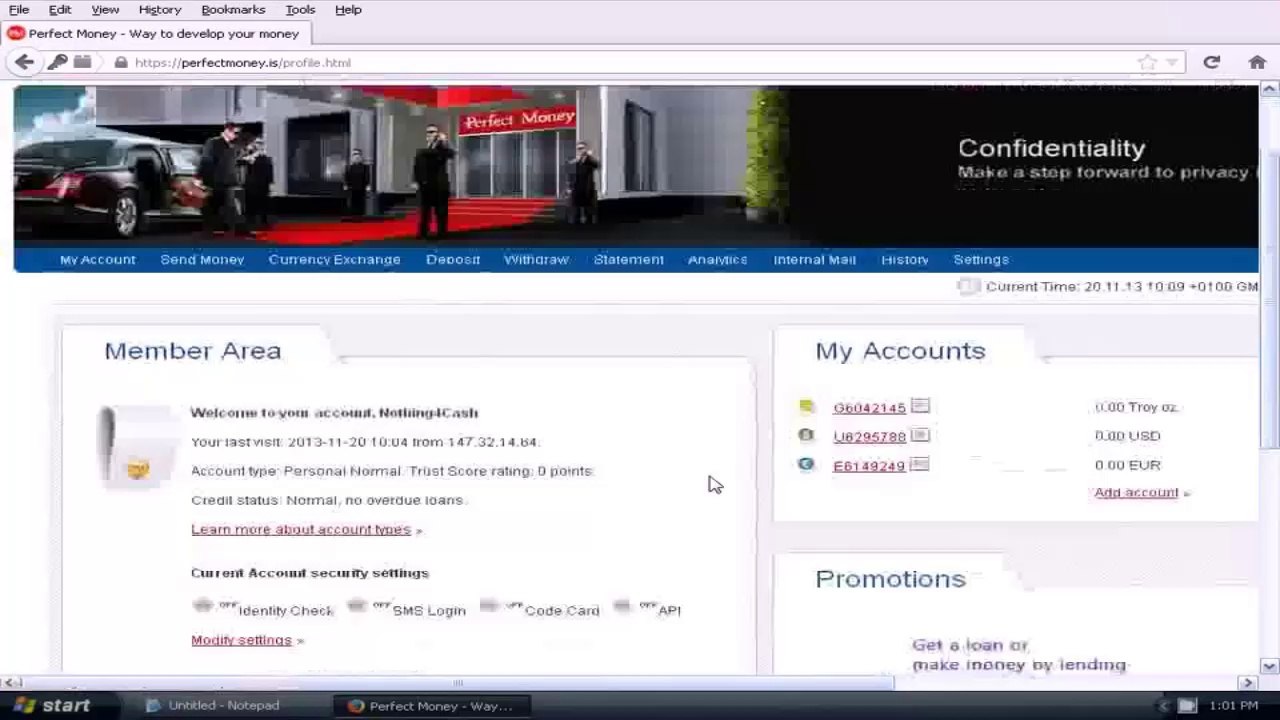Toggle the SMS Login security setting

coord(357,606)
